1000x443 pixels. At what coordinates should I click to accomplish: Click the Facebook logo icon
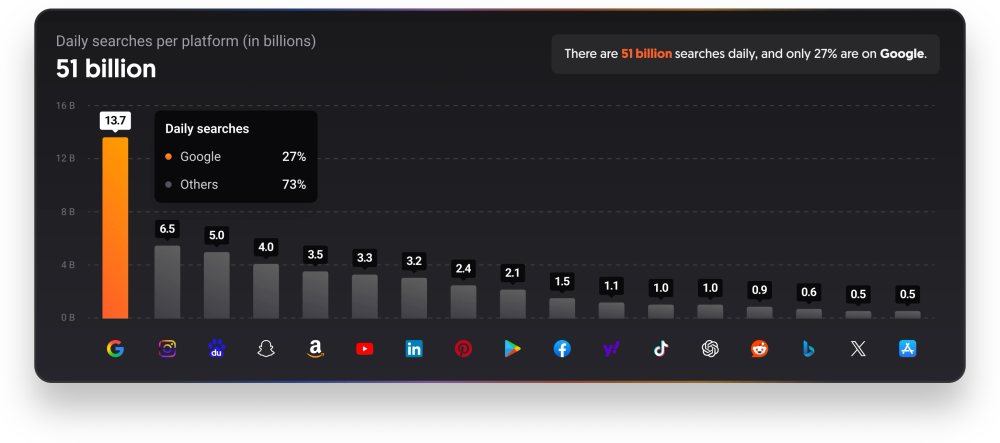click(562, 349)
